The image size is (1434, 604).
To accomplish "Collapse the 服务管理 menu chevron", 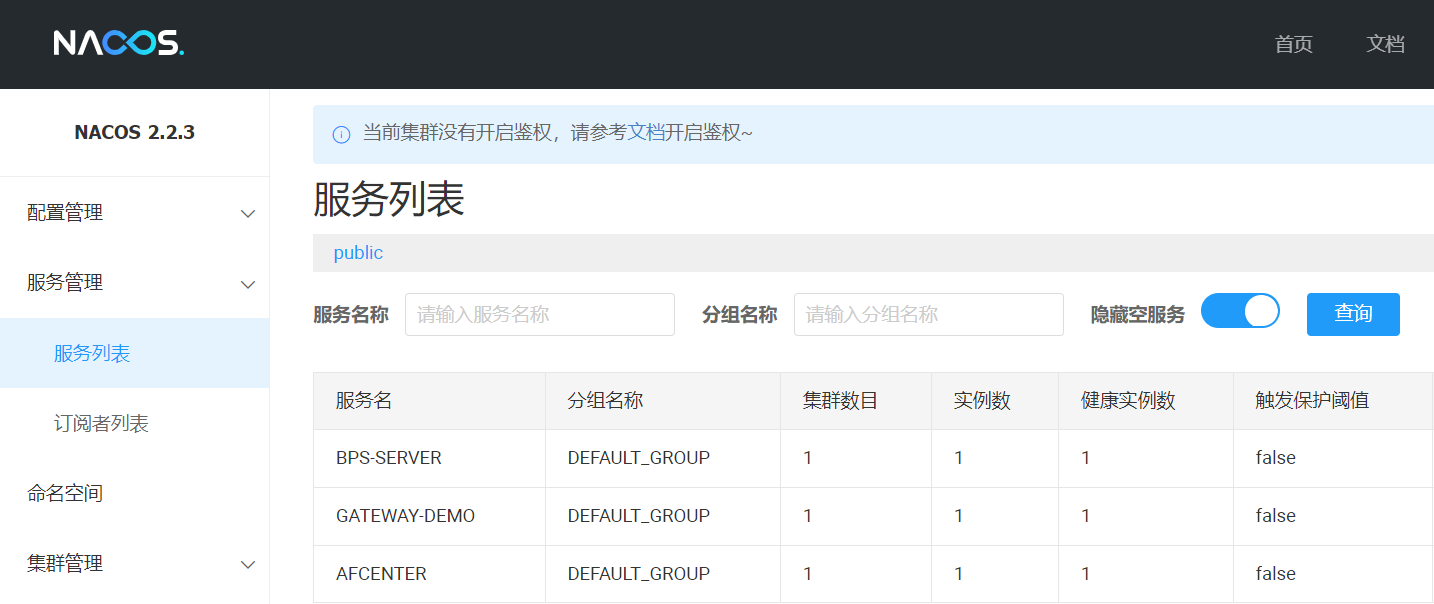I will (x=248, y=284).
